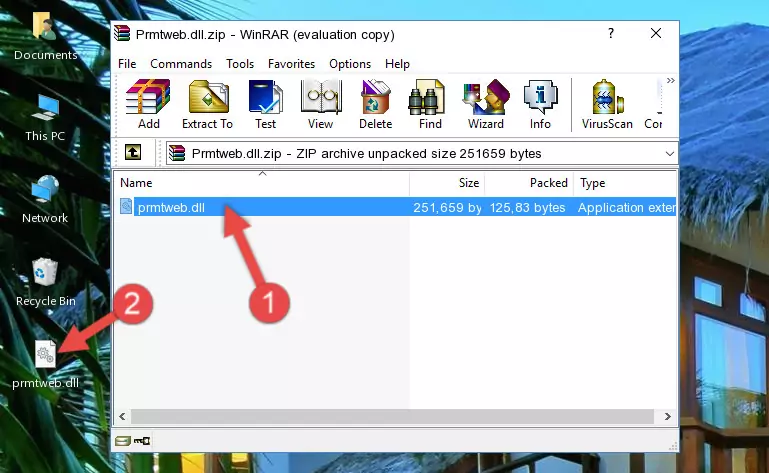Select the This PC desktop icon
The height and width of the screenshot is (473, 769).
(x=45, y=118)
